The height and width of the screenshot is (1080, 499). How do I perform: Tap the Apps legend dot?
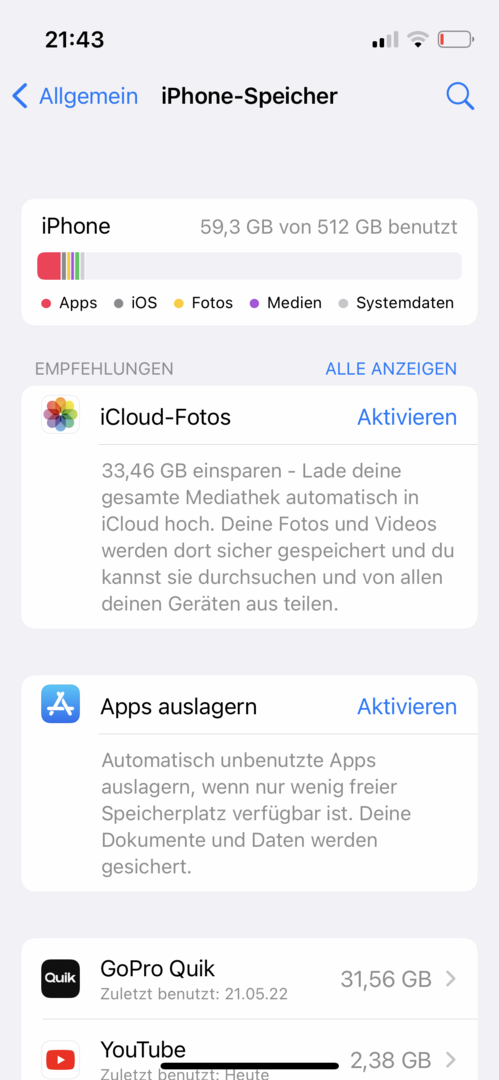pos(47,303)
